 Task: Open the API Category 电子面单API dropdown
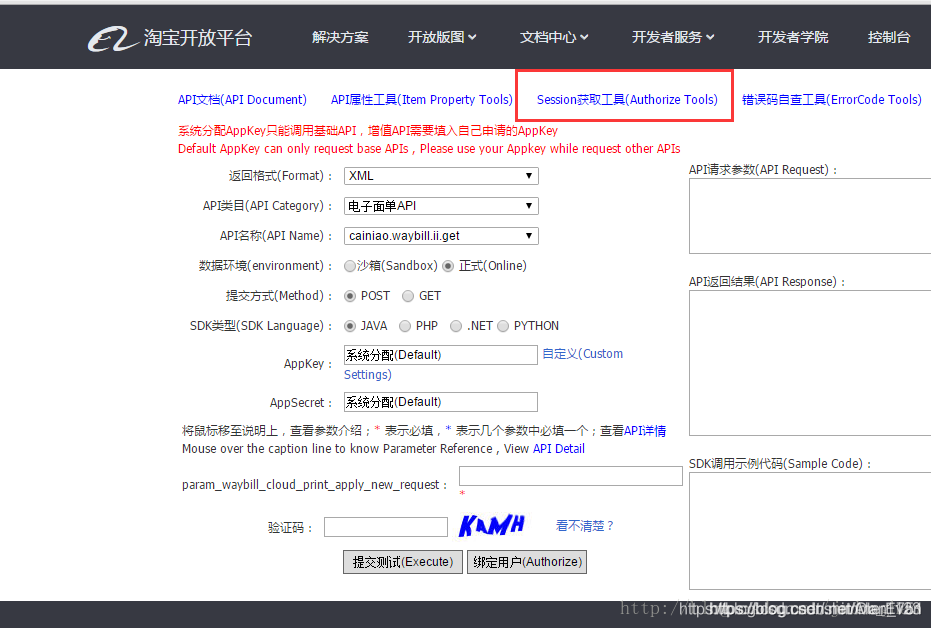pos(440,205)
